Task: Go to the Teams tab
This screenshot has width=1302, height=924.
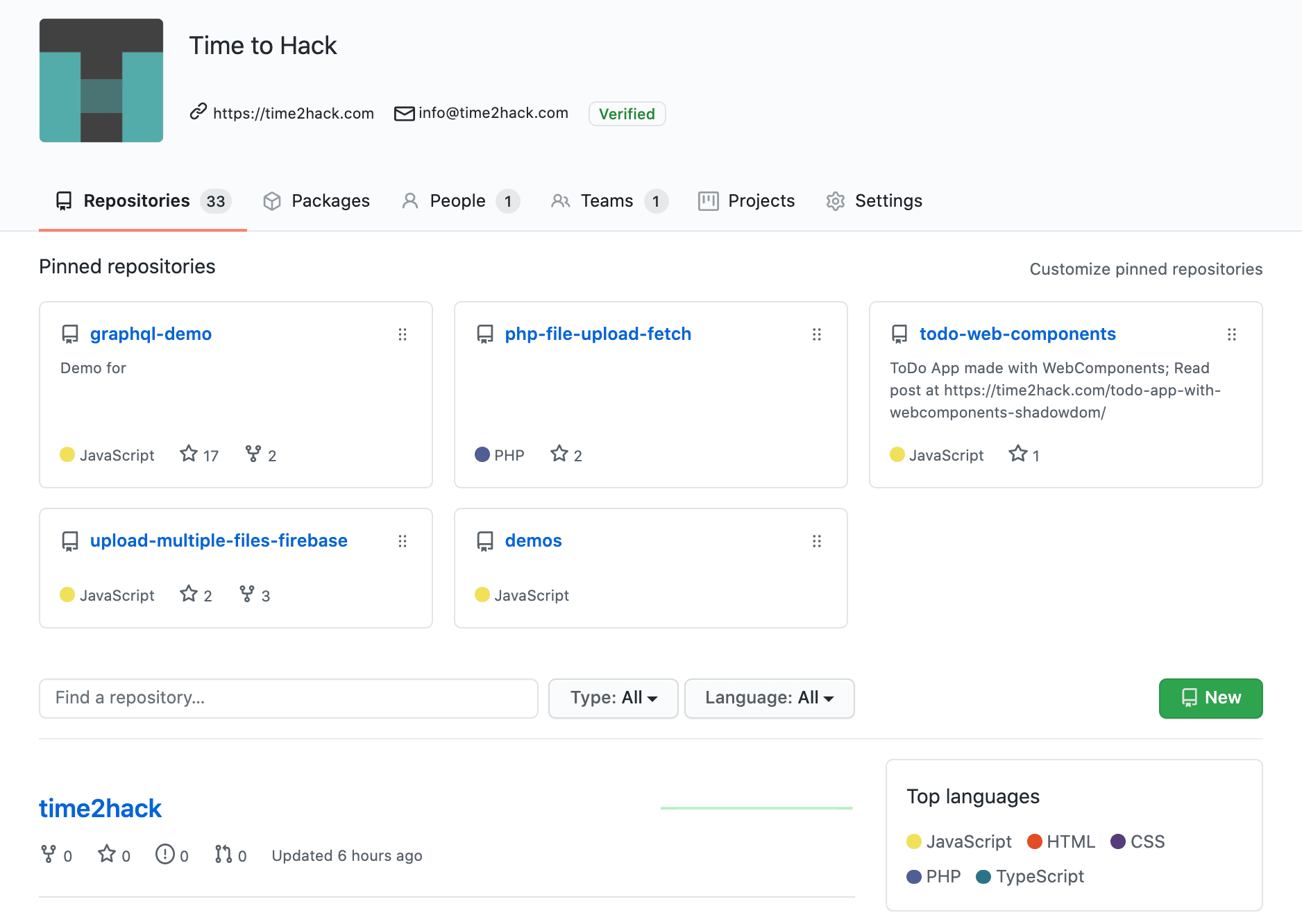Action: coord(609,201)
